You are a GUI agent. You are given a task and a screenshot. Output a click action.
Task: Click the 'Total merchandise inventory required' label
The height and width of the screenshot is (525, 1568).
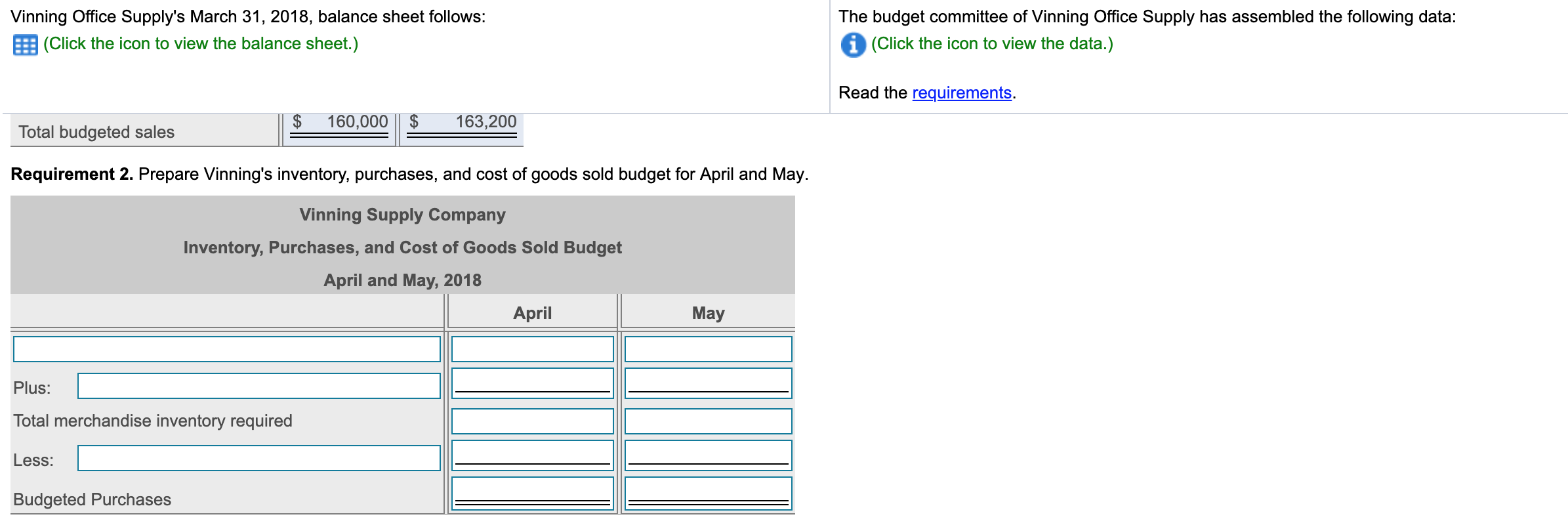[153, 421]
